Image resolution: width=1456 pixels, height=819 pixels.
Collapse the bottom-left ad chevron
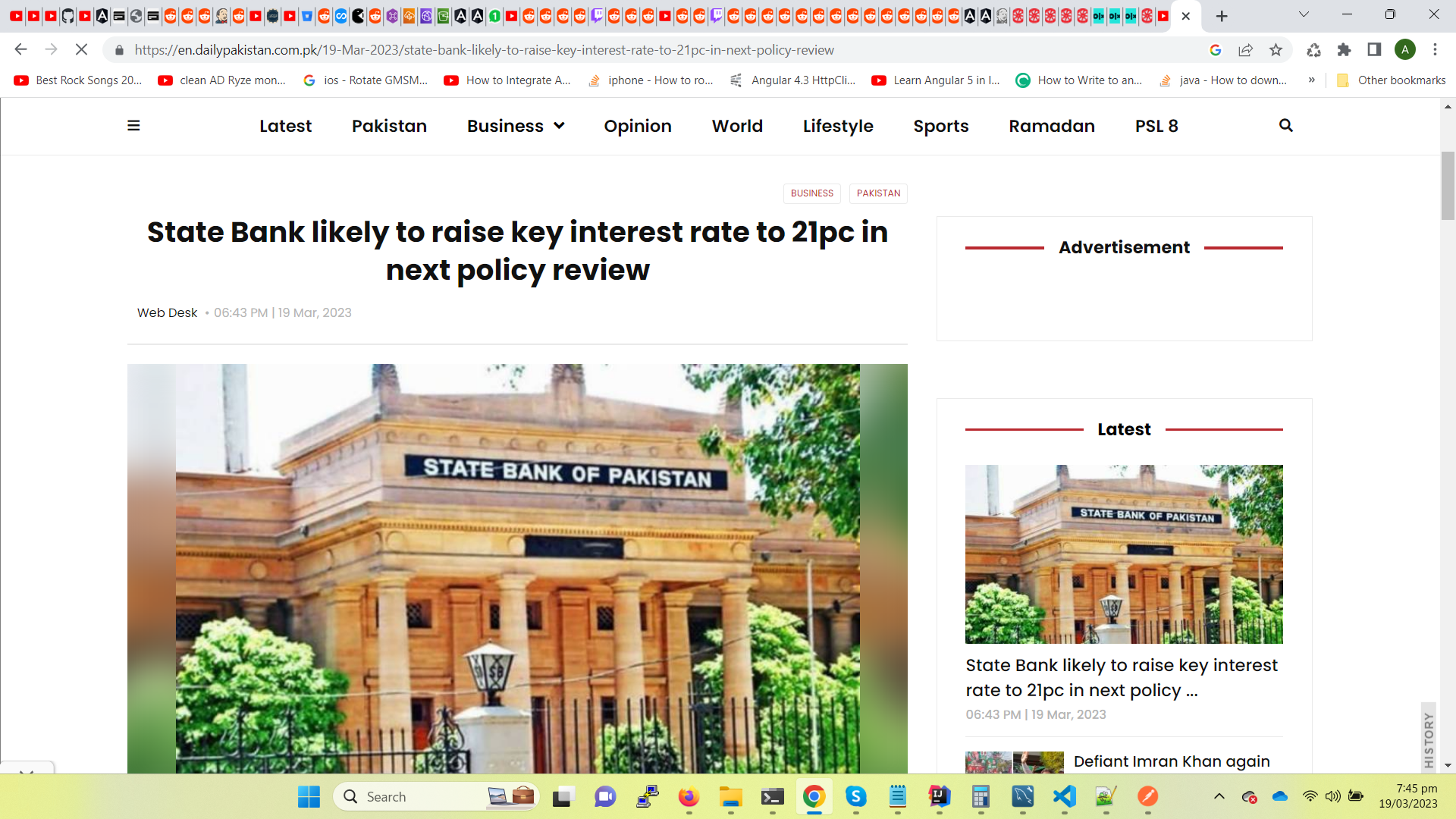tap(27, 772)
